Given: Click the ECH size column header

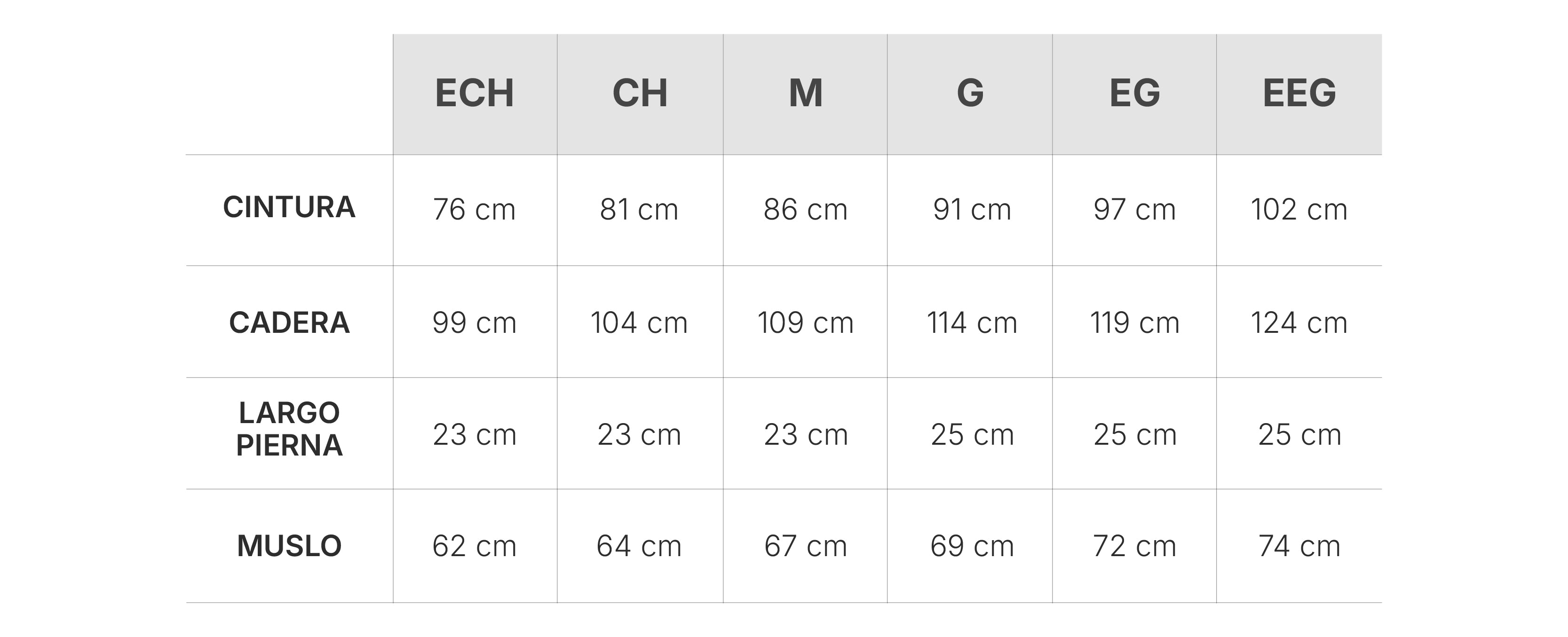Looking at the screenshot, I should [x=474, y=93].
